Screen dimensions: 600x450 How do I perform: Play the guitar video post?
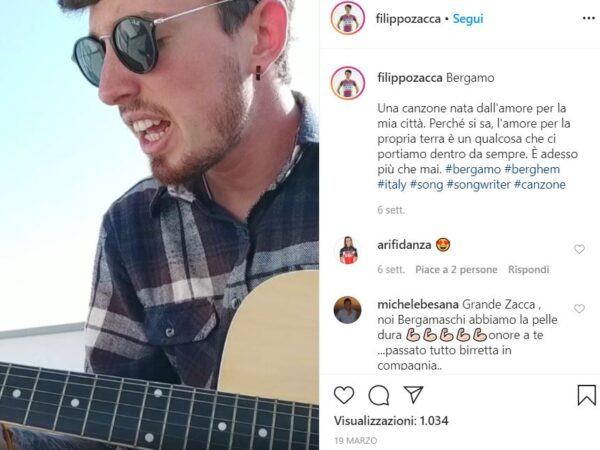pyautogui.click(x=159, y=225)
